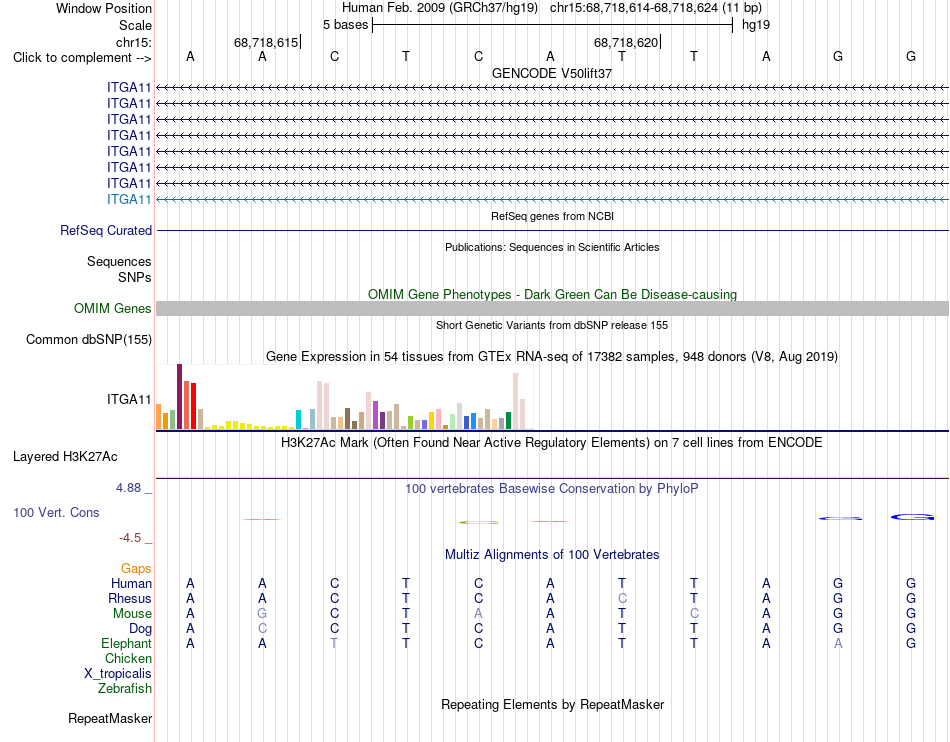
Task: Open 'Repeating Elements by RepeatMasker' title
Action: [x=552, y=704]
